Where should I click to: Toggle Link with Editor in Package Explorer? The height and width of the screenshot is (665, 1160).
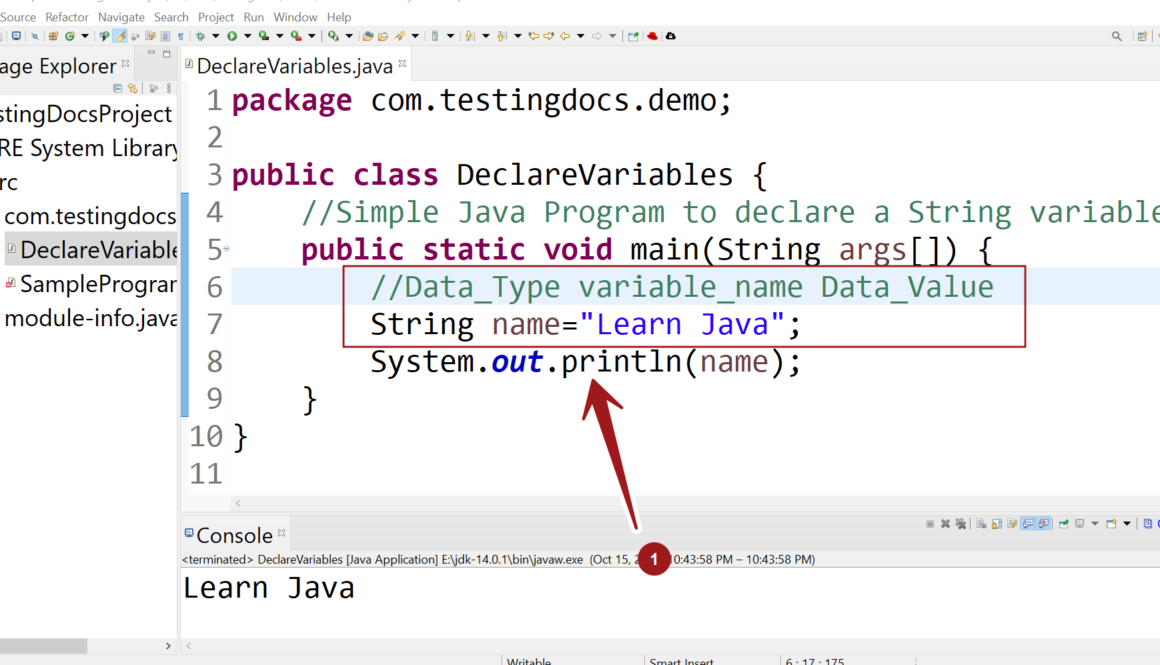click(x=132, y=88)
